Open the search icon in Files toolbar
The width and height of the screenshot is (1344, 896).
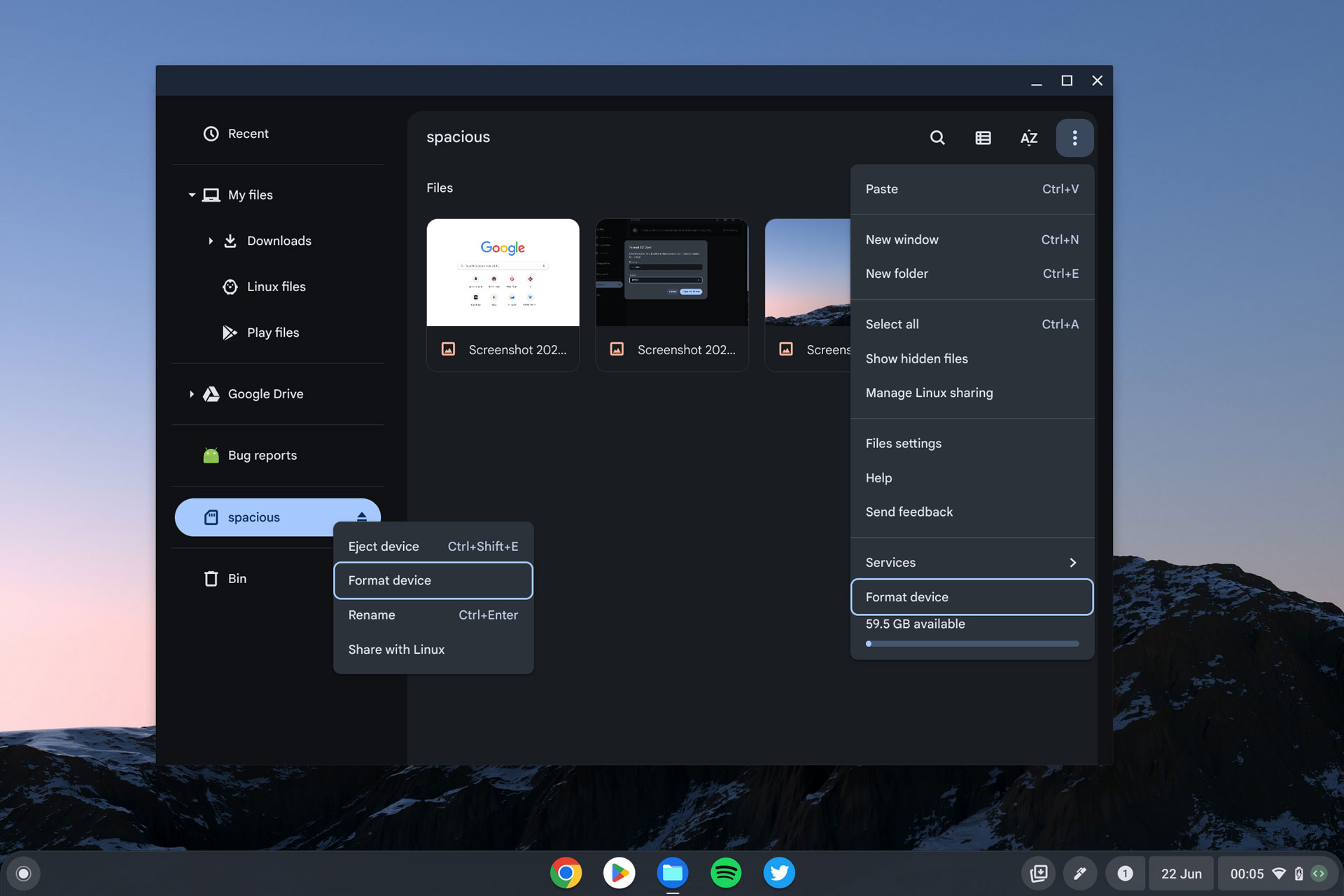tap(937, 138)
